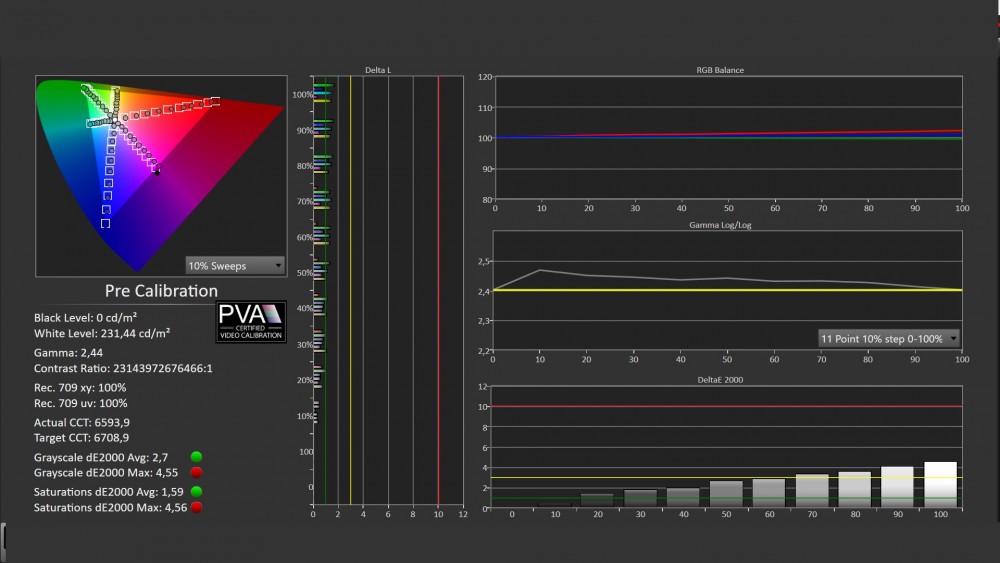The width and height of the screenshot is (1000, 563).
Task: Expand the 11 Point 10% step dropdown
Action: 889,338
